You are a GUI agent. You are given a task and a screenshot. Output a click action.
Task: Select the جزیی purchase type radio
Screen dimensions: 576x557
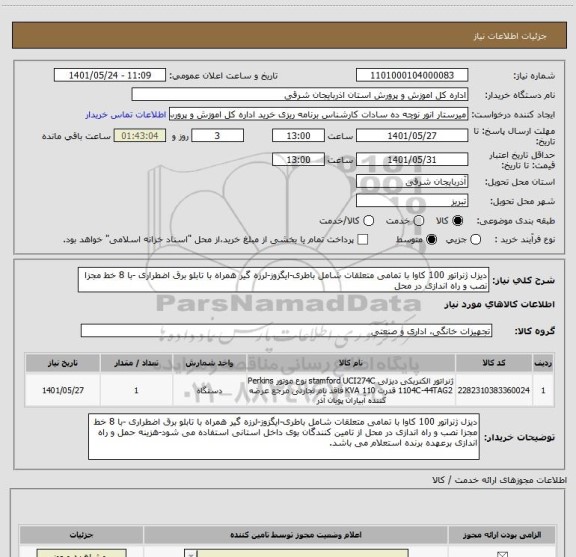coord(475,240)
